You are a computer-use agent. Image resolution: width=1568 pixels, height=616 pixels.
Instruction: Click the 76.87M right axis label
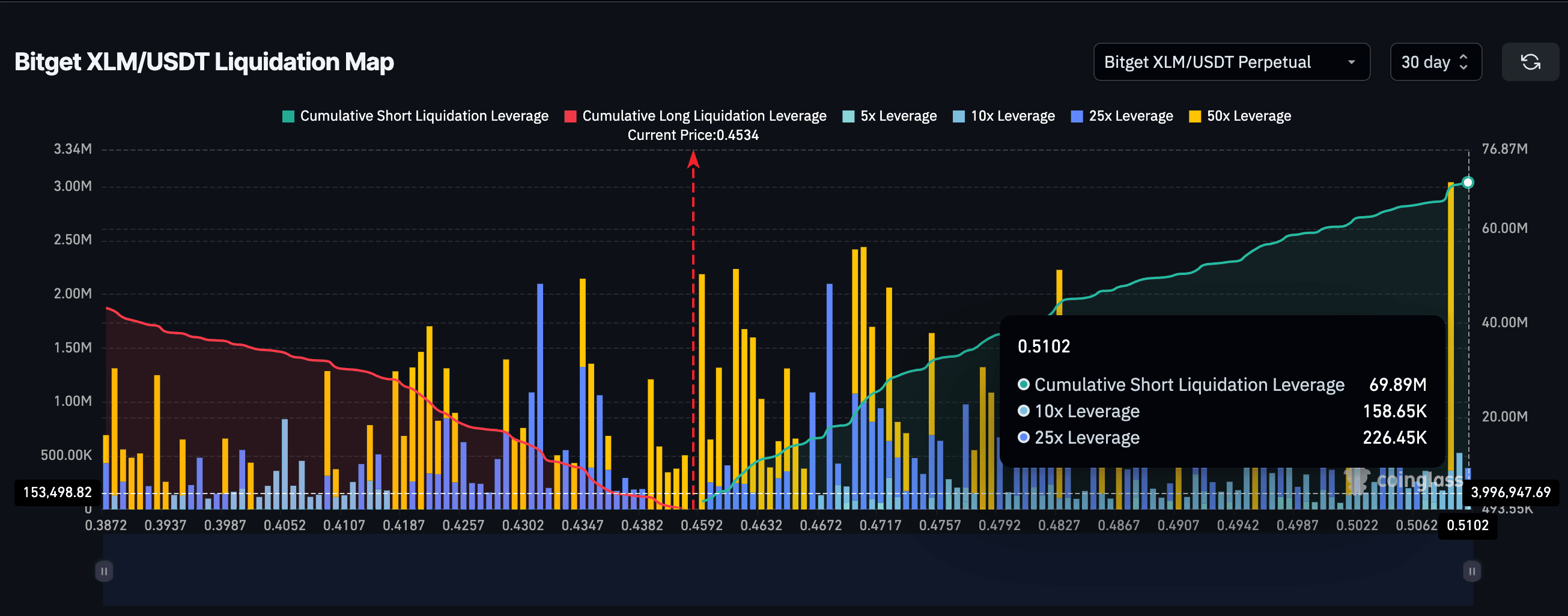[x=1505, y=149]
